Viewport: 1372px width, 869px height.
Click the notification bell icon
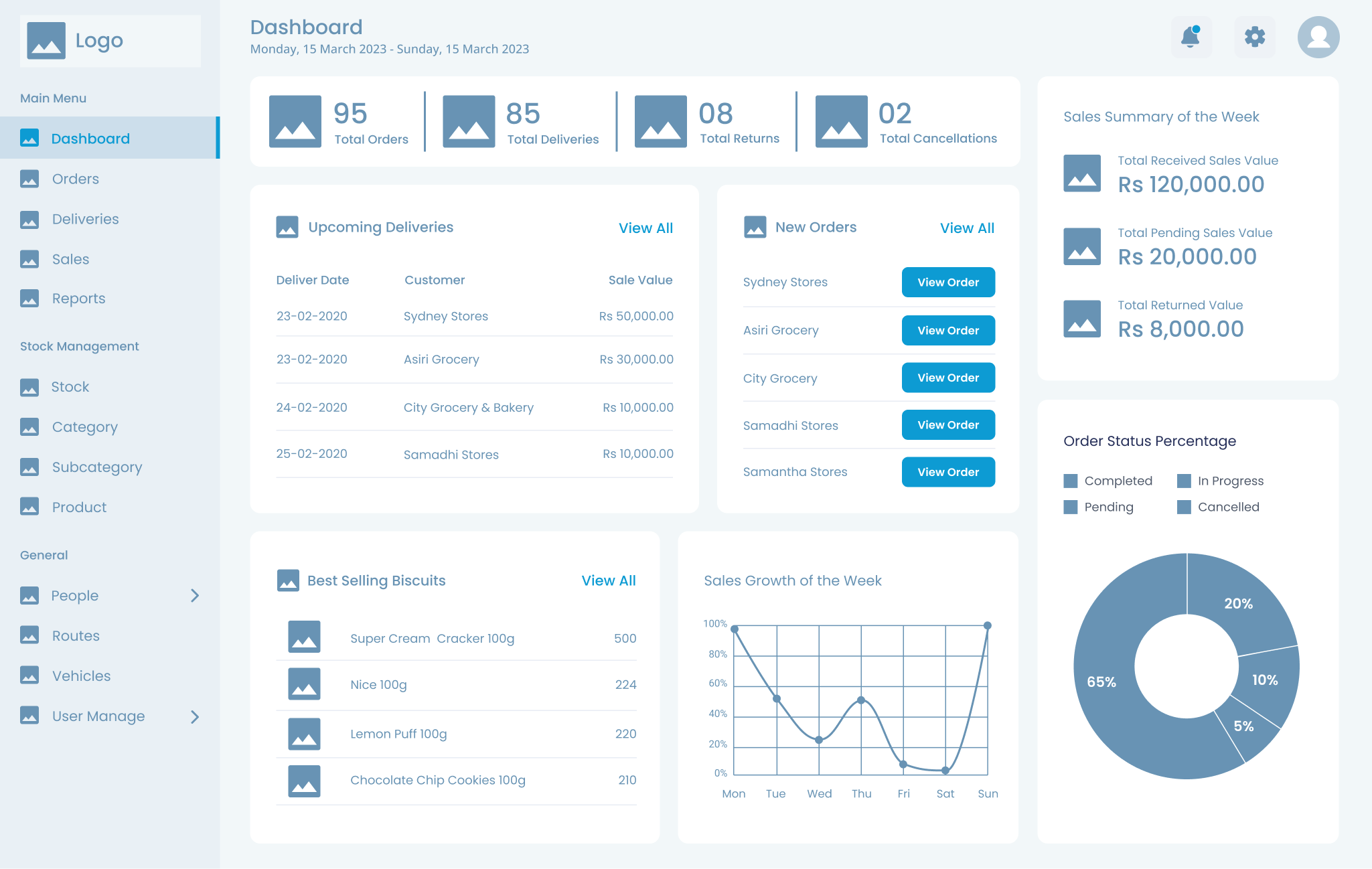(1191, 37)
